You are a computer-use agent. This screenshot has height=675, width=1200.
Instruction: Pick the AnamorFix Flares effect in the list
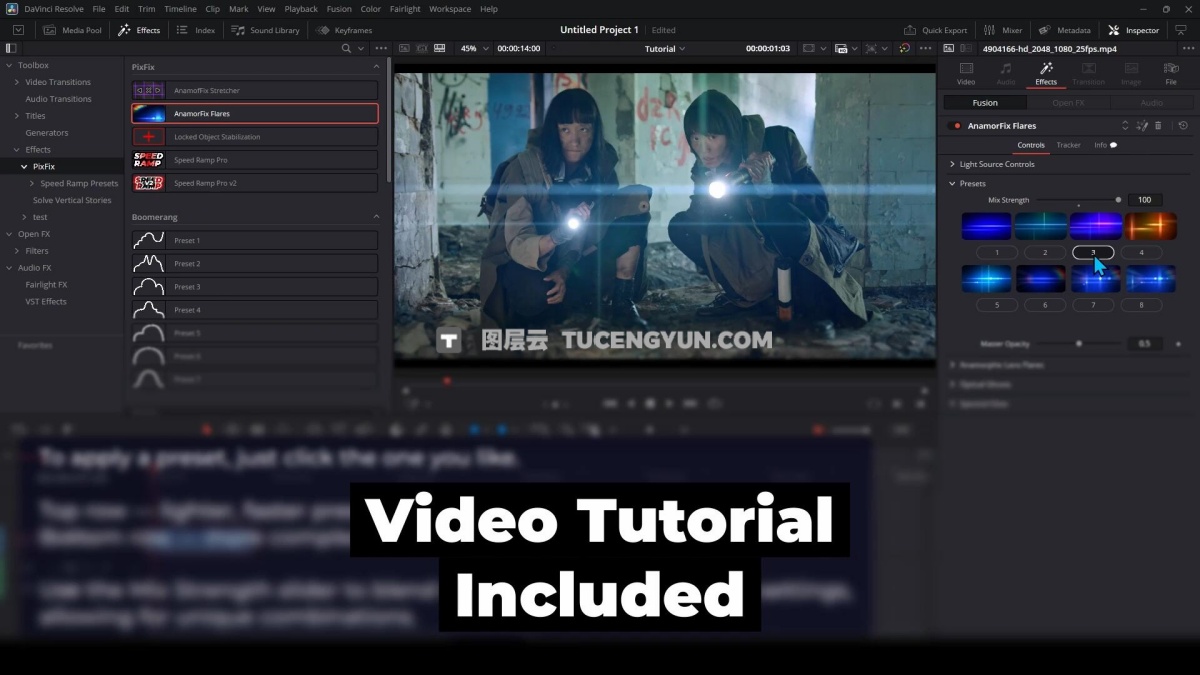pyautogui.click(x=255, y=114)
